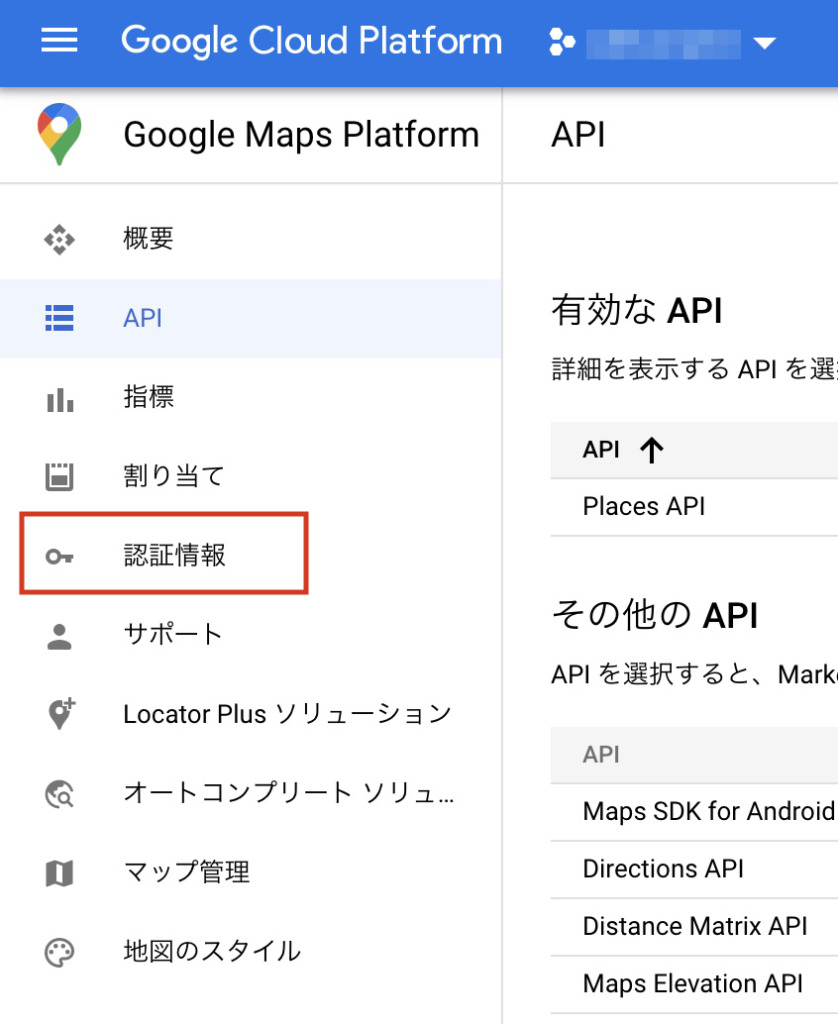Click the Google Cloud Platform title
This screenshot has width=838, height=1024.
coord(312,41)
